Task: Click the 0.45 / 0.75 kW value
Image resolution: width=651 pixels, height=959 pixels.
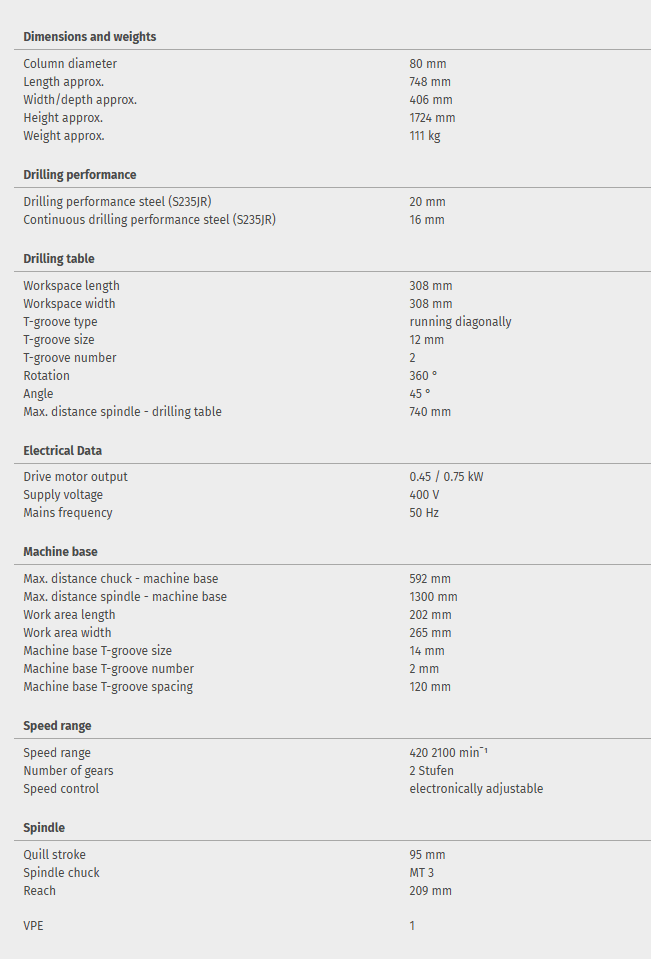Action: coord(446,477)
